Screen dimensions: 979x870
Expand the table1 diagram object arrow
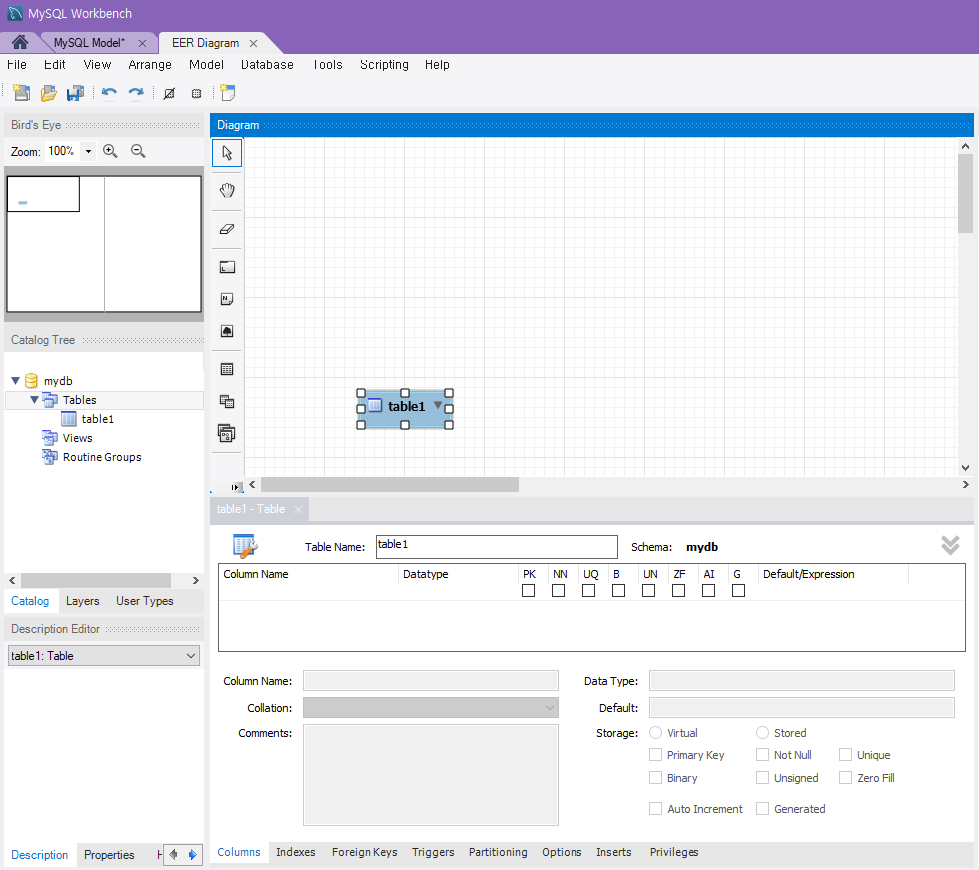[438, 405]
